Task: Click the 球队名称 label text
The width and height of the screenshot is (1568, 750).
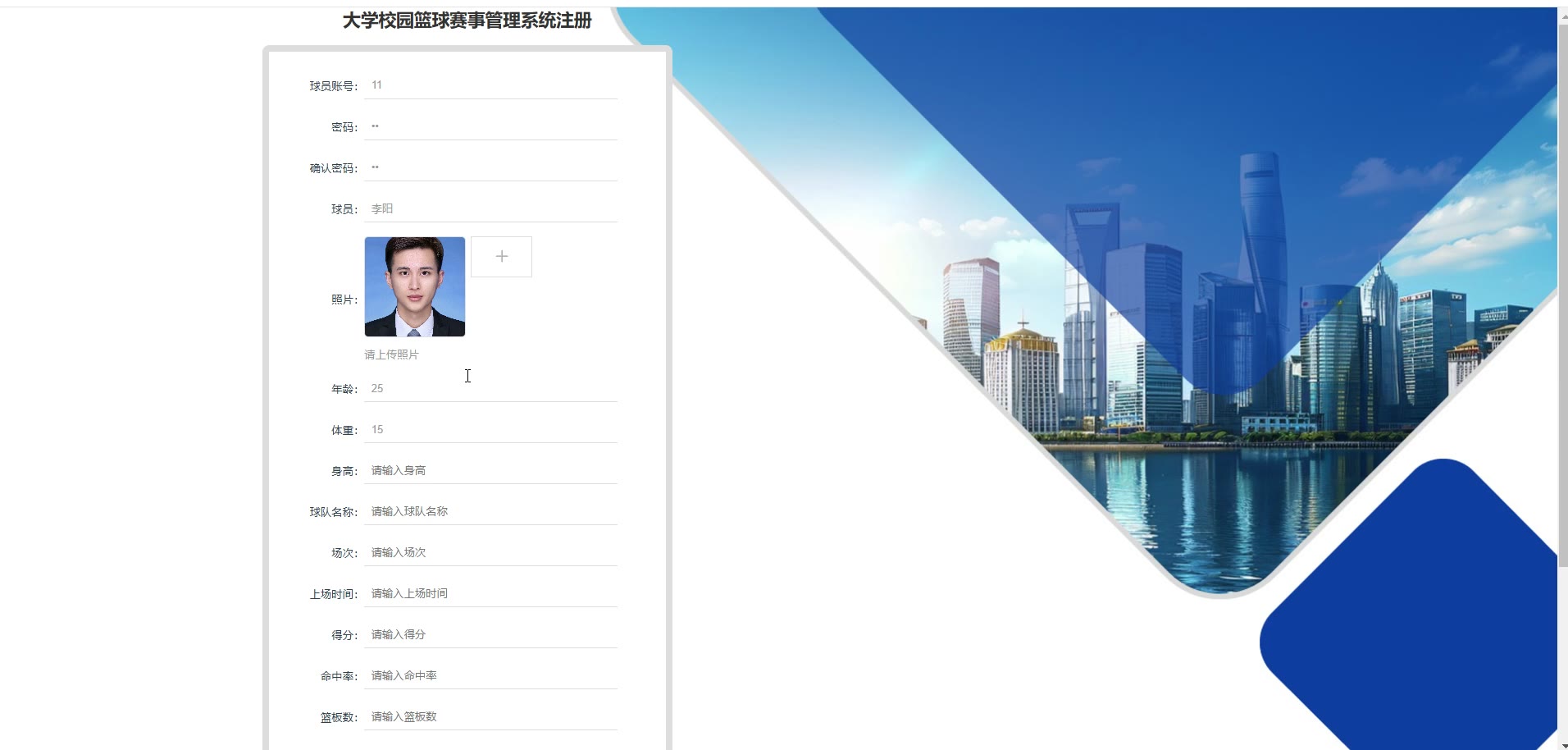Action: pos(334,512)
